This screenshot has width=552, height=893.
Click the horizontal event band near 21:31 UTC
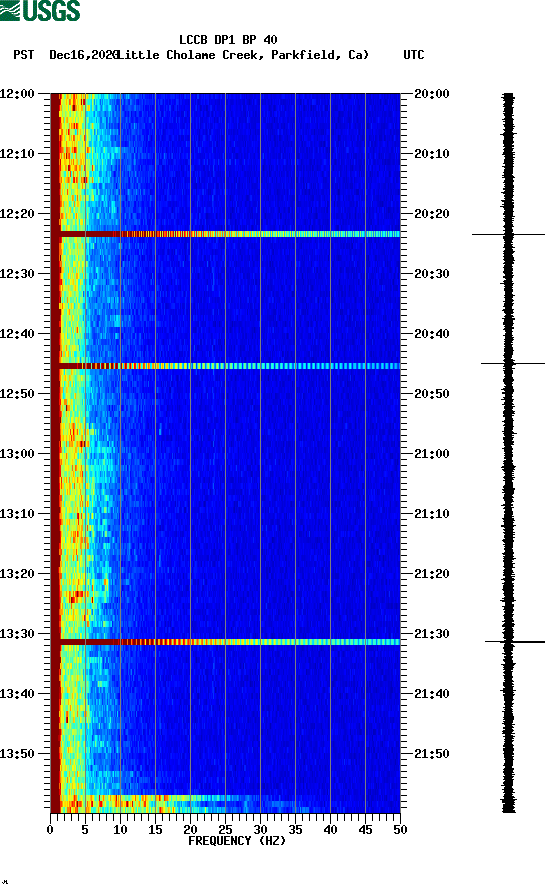226,642
